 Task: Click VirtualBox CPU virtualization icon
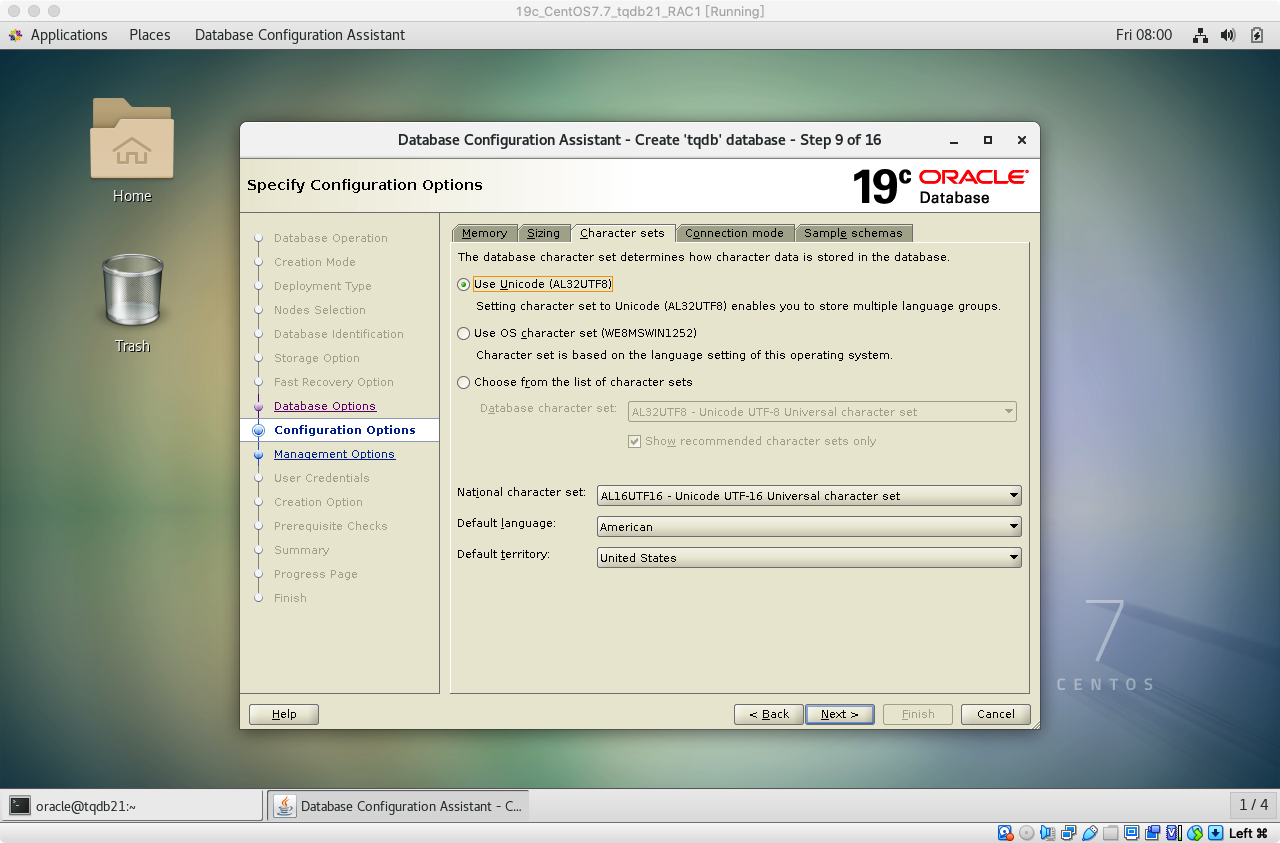(x=1174, y=833)
